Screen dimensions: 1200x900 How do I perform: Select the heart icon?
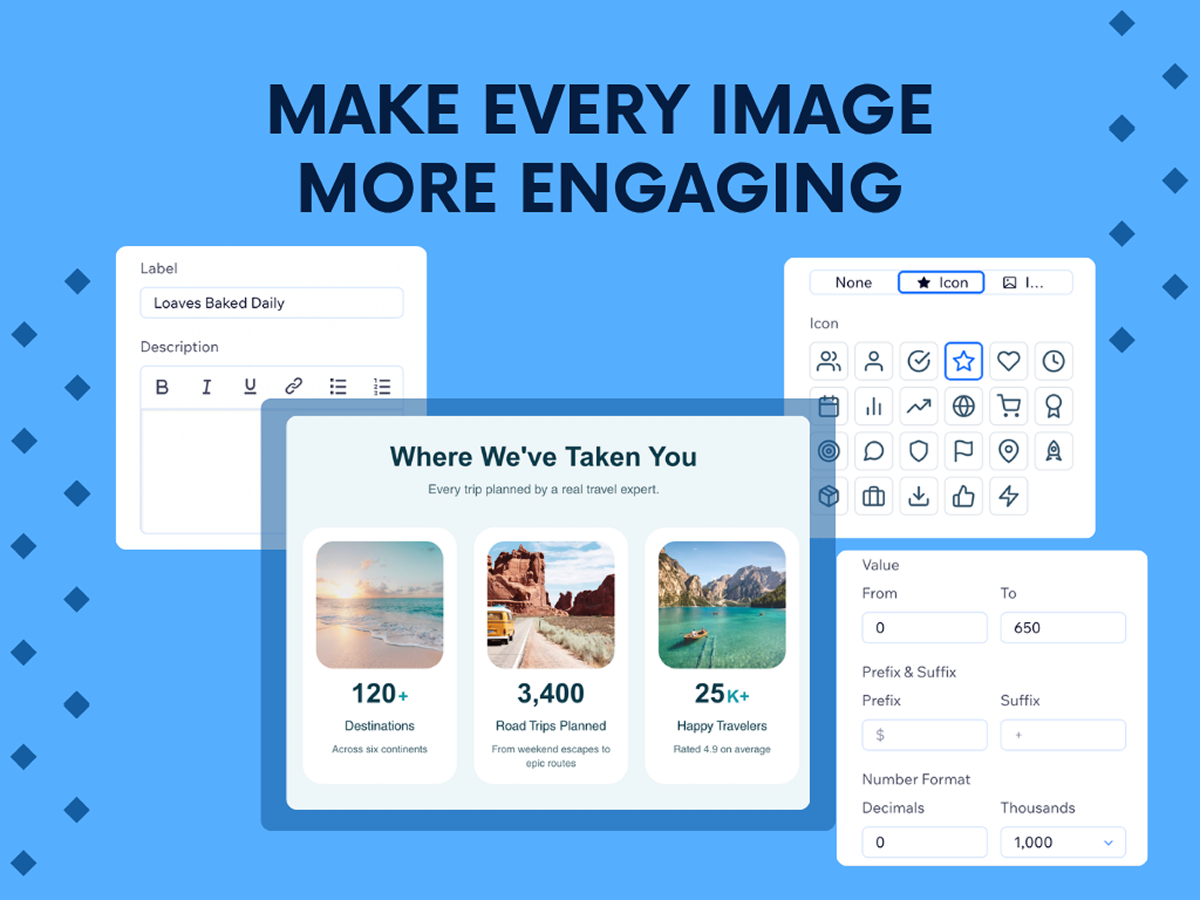pyautogui.click(x=1009, y=361)
